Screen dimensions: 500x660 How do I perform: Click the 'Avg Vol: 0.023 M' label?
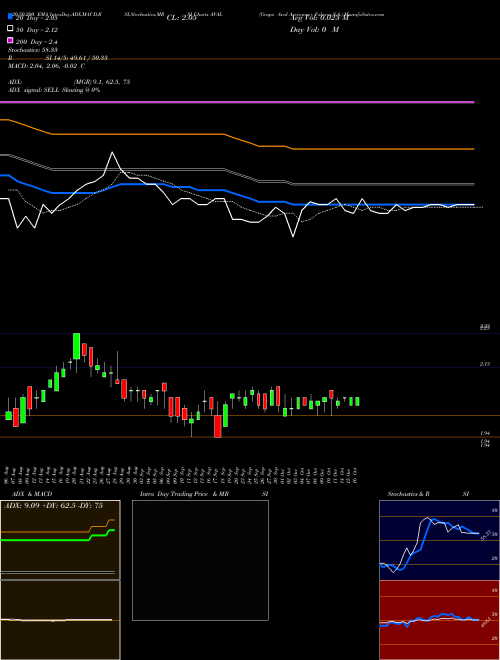(319, 18)
